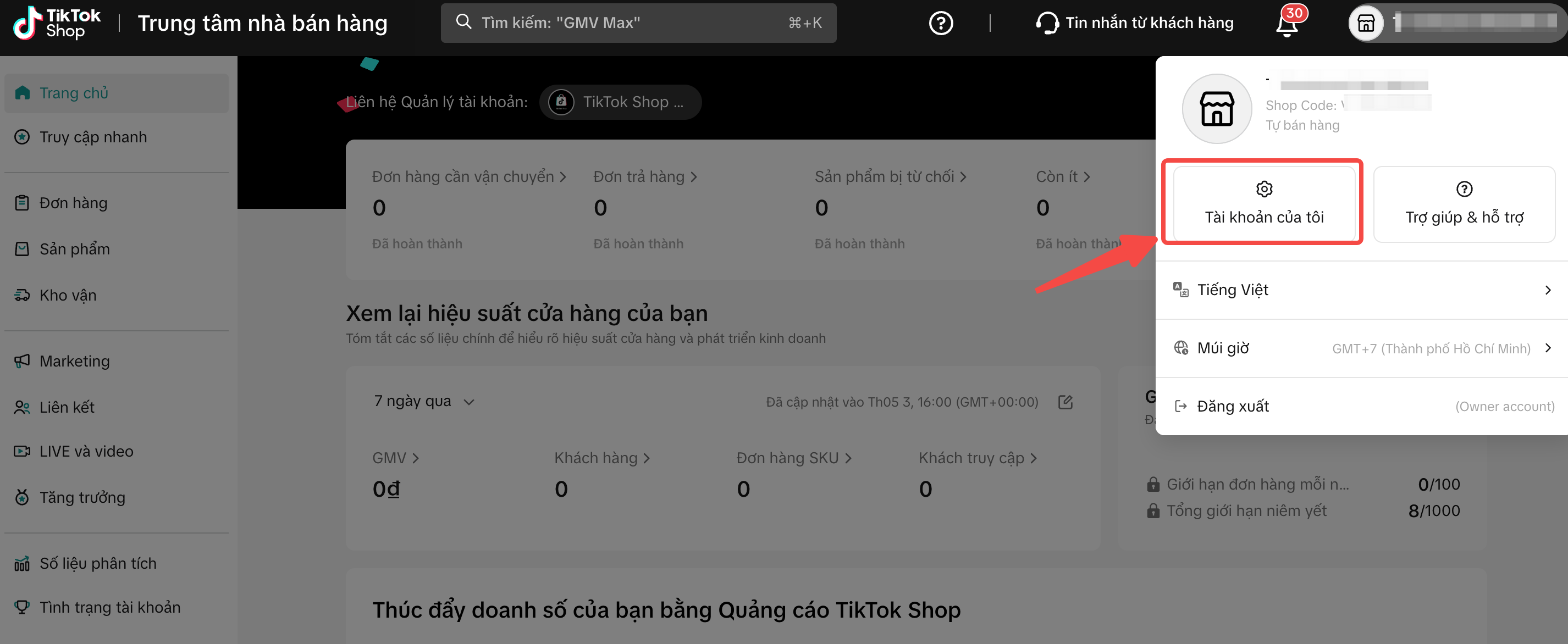1568x644 pixels.
Task: Expand Sản phẩm bị từ chối details
Action: [891, 176]
